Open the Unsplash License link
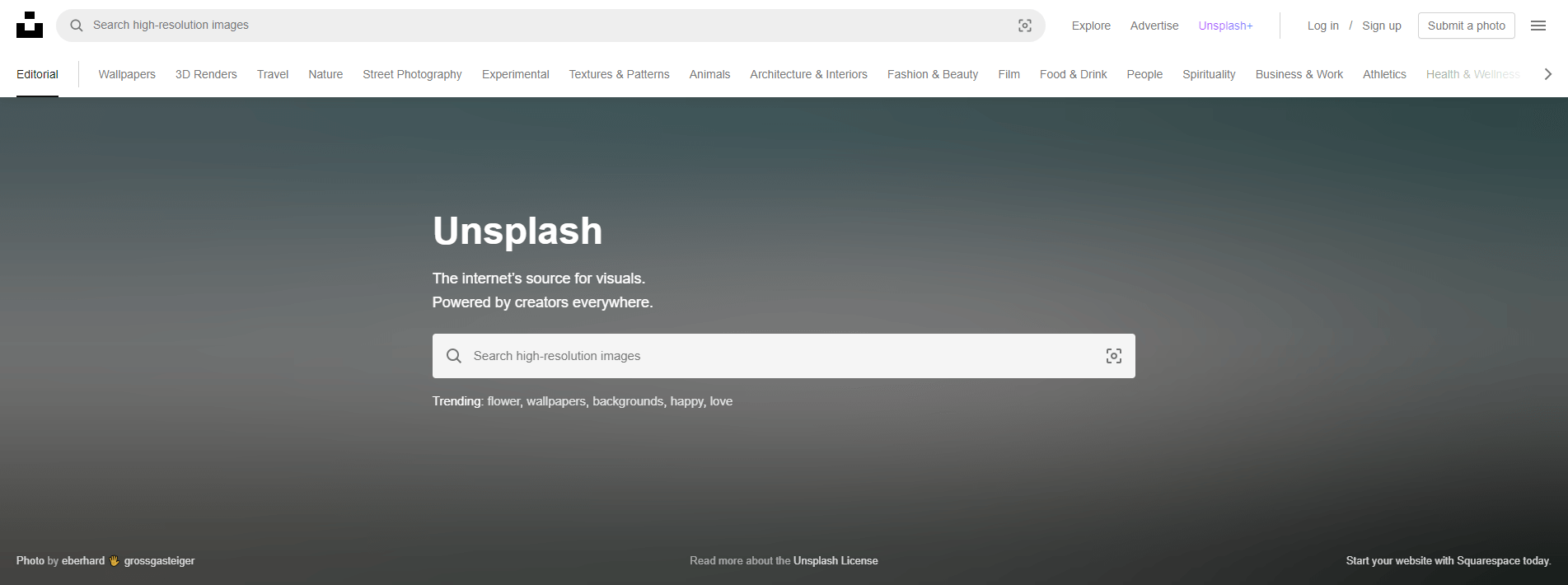Screen dimensions: 1568x585 pos(835,561)
